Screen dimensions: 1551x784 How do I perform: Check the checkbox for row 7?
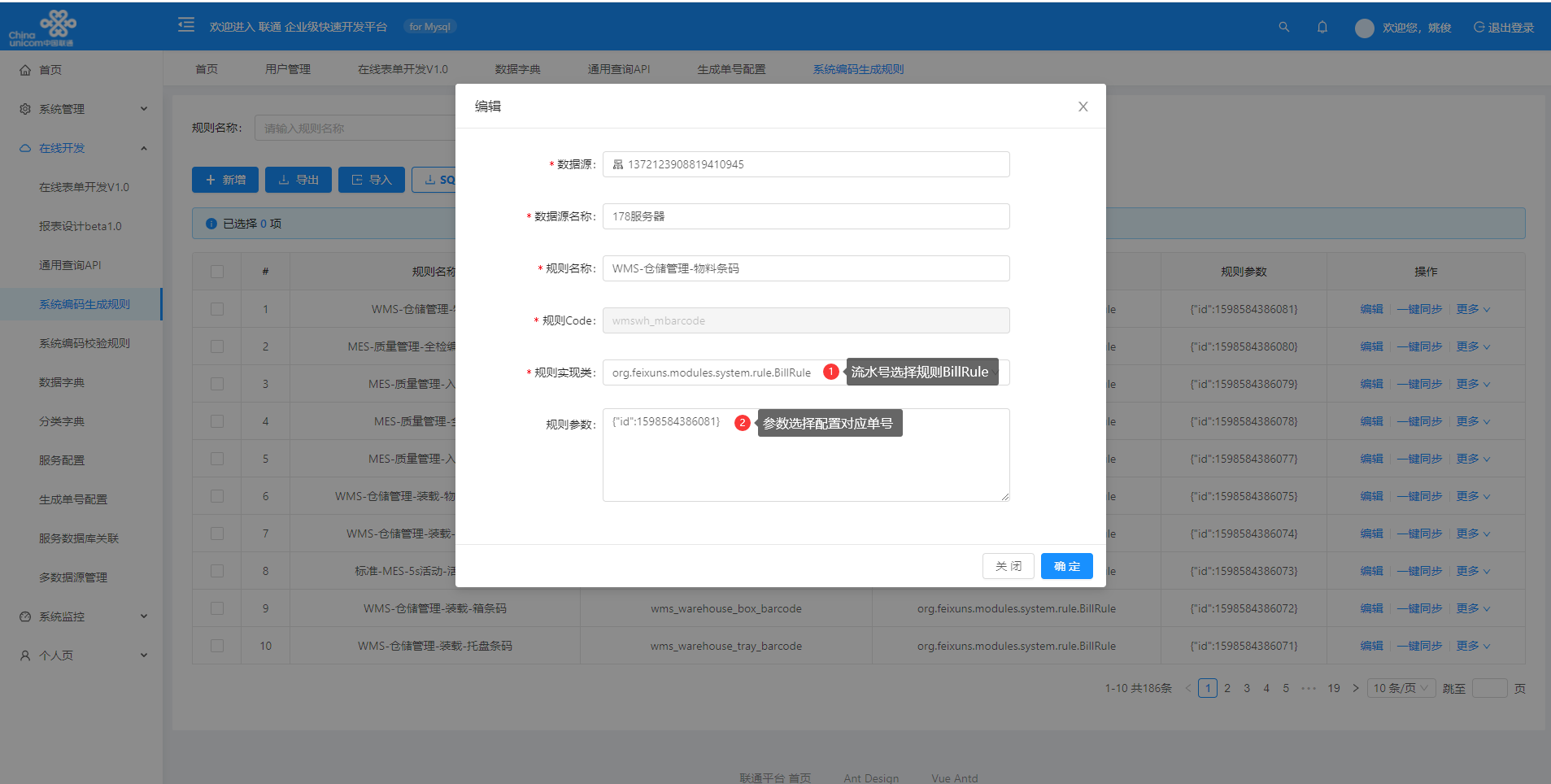217,534
